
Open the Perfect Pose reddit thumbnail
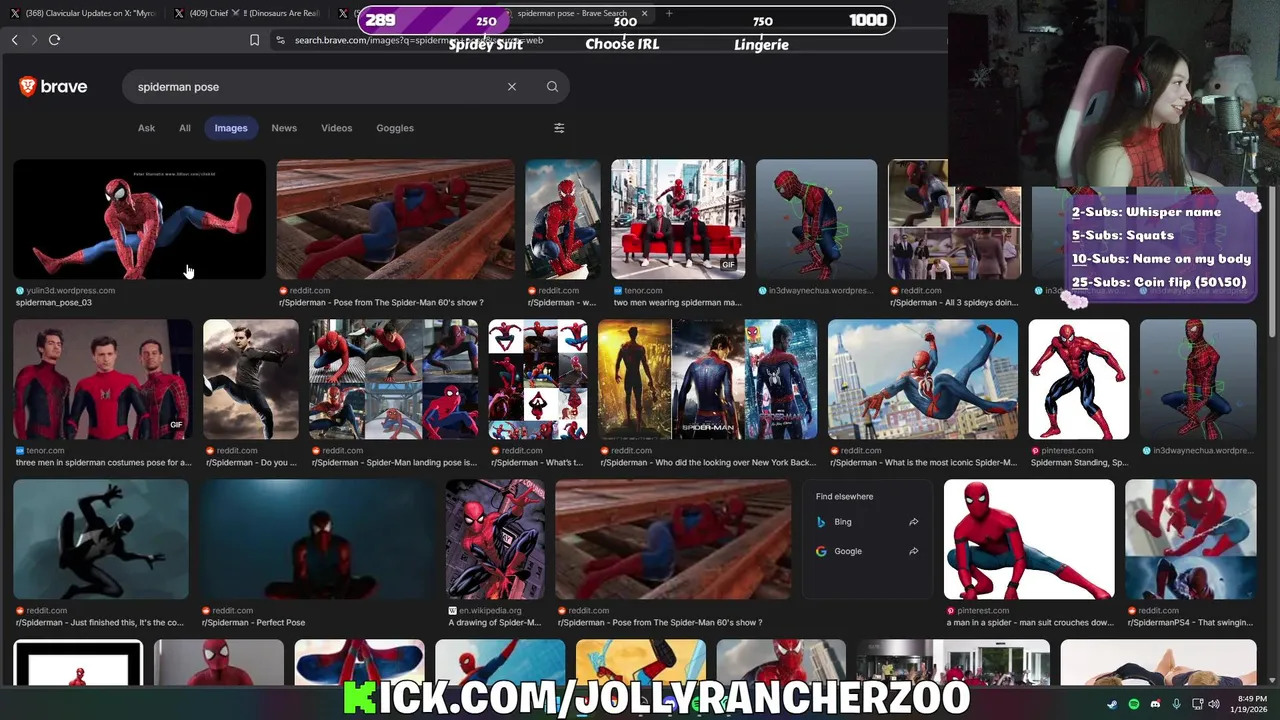point(317,539)
